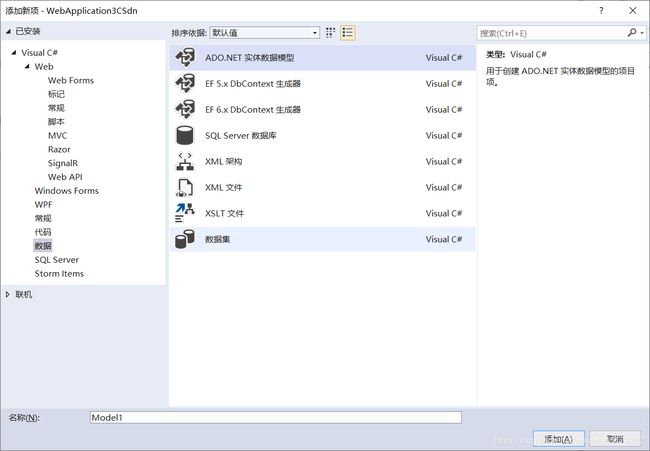Select Web API in the tree
The image size is (650, 451).
click(65, 177)
